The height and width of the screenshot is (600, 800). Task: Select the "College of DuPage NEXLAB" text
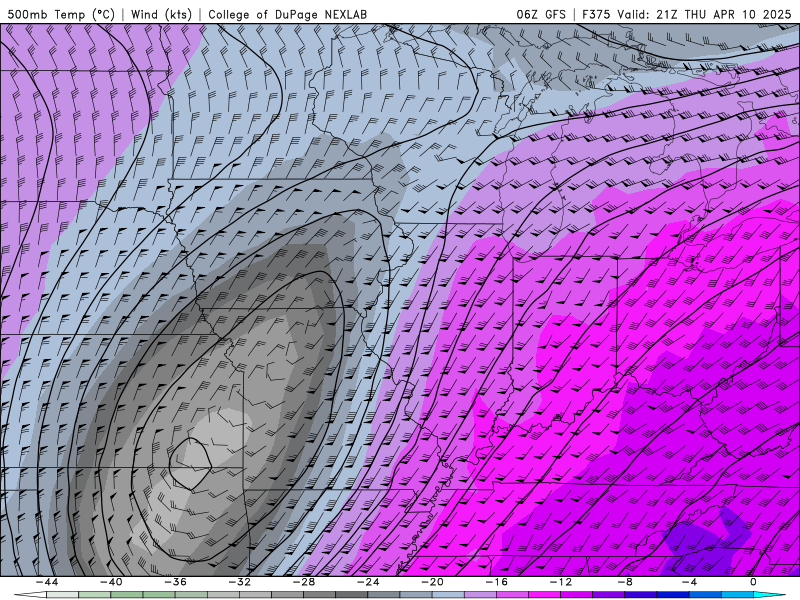click(x=287, y=14)
